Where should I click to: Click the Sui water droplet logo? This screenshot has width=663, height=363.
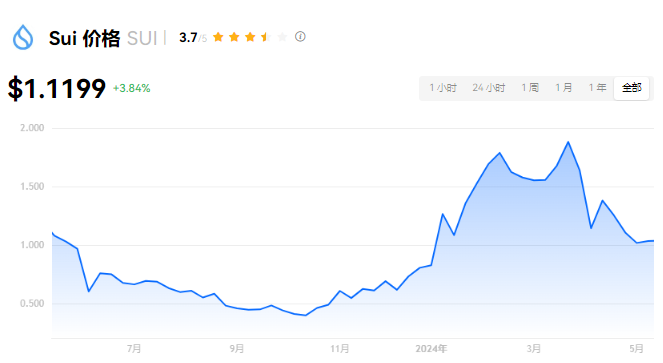tap(23, 37)
